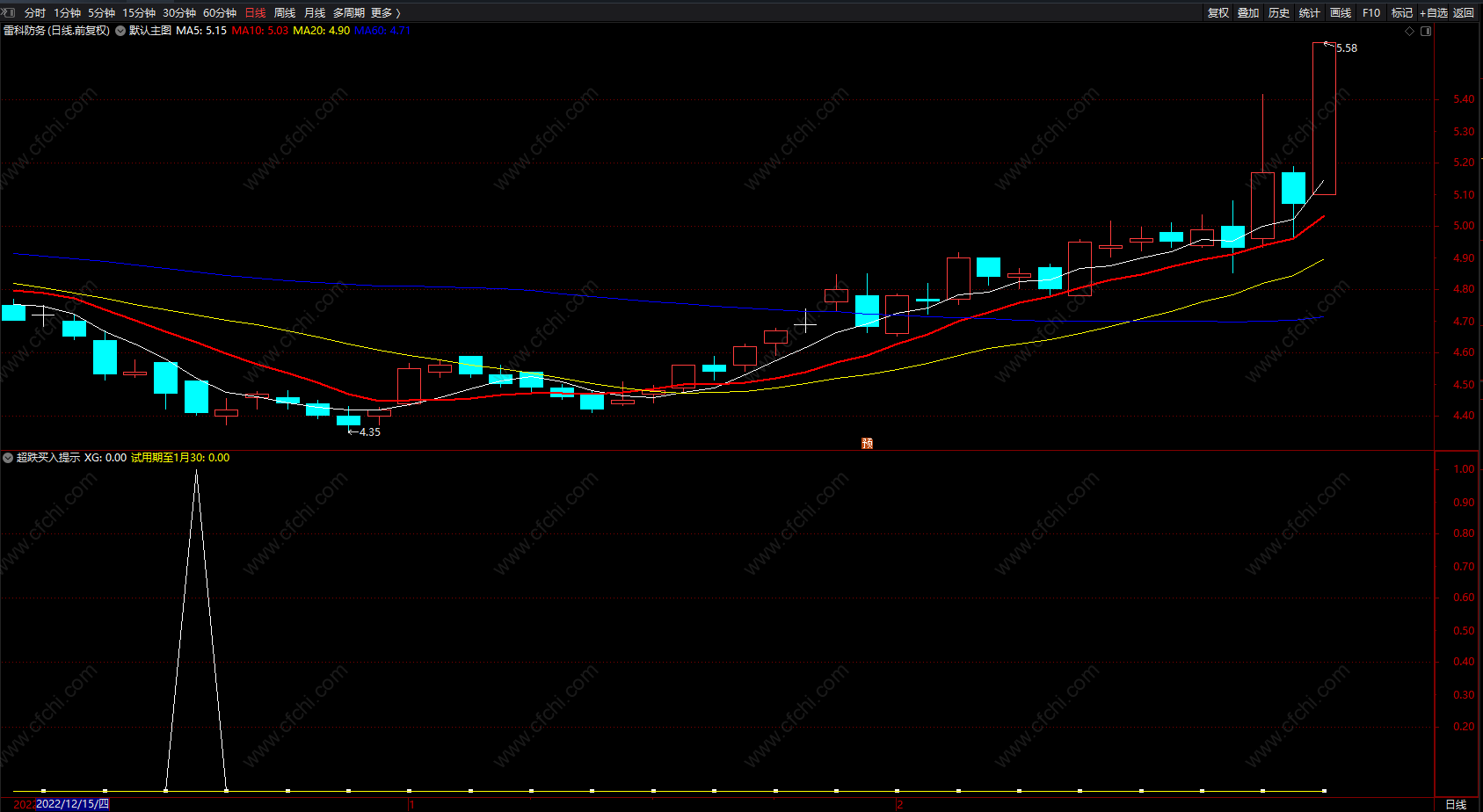The width and height of the screenshot is (1483, 812).
Task: Select the 60分钟 period tab
Action: click(x=220, y=12)
